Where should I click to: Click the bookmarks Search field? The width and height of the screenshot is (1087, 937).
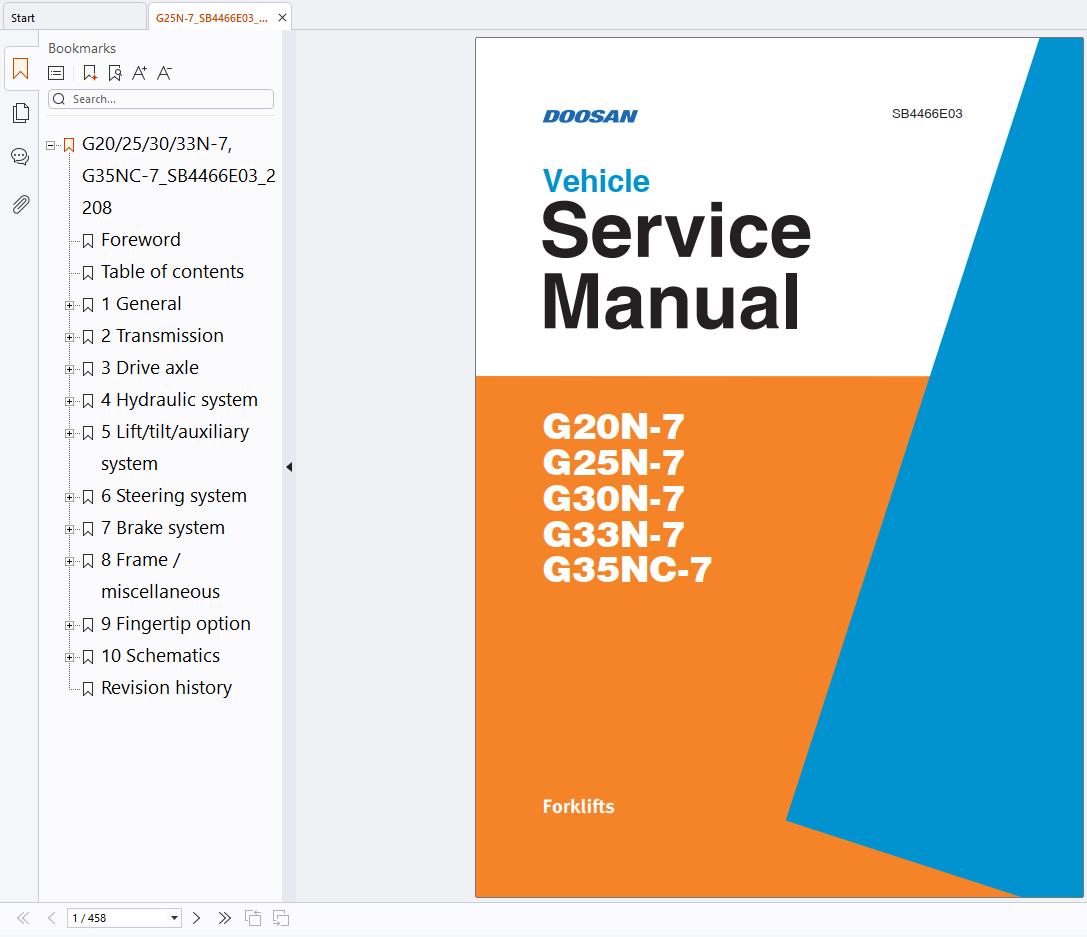click(161, 99)
